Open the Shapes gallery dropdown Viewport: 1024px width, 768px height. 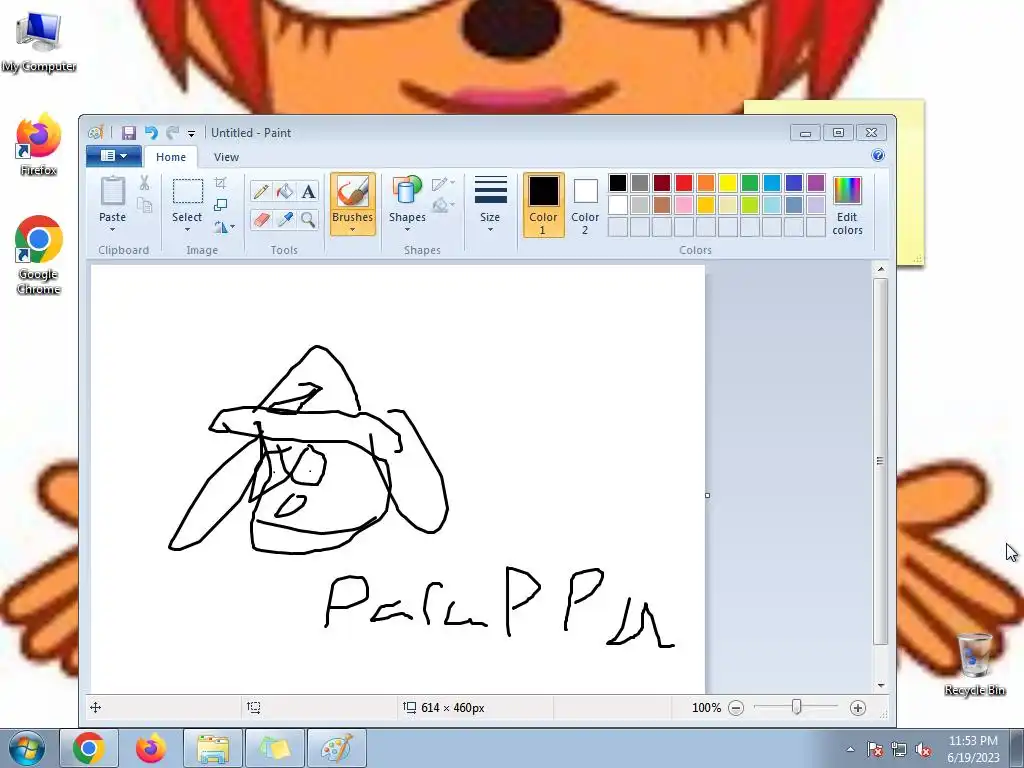pos(407,229)
